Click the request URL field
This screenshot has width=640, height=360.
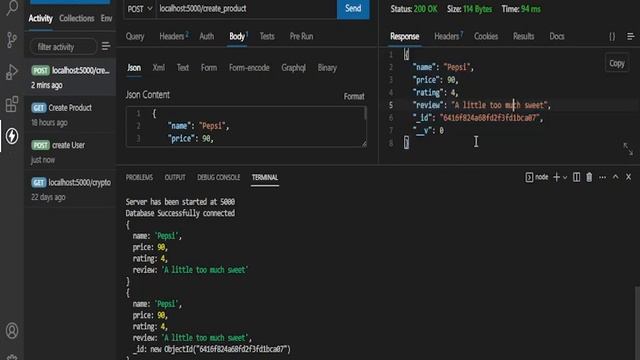pyautogui.click(x=247, y=9)
